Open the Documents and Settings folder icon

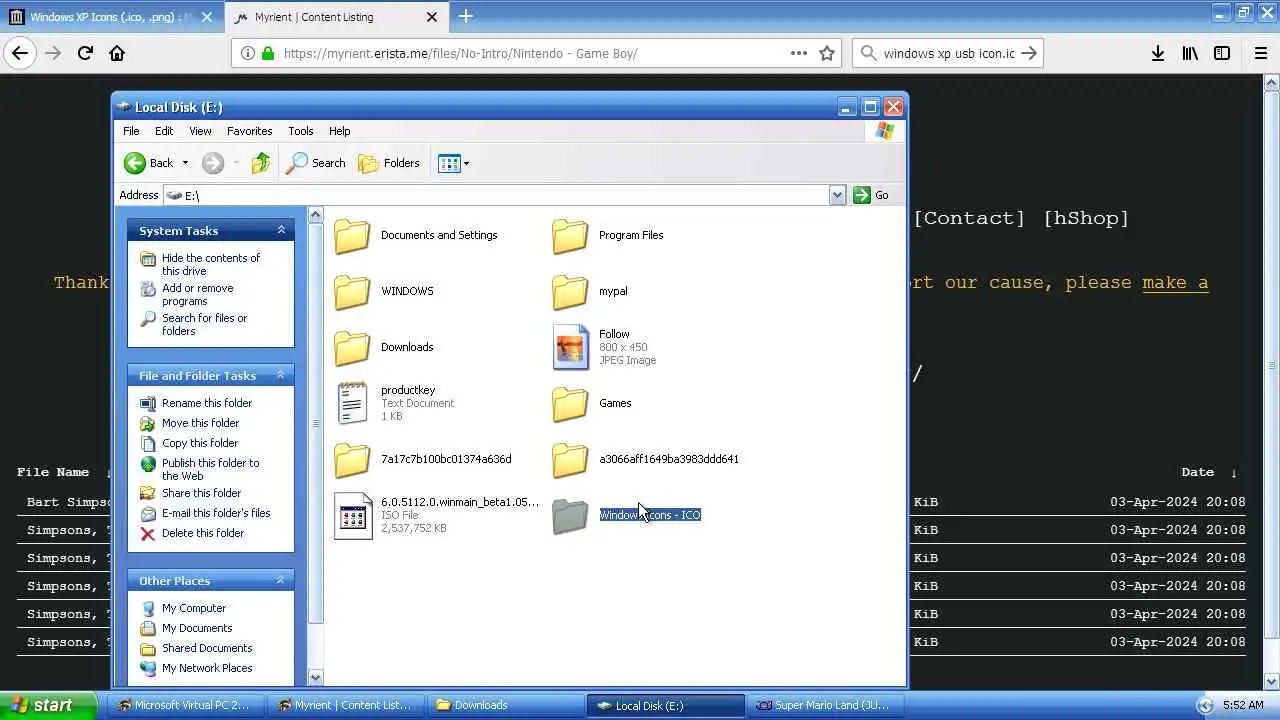point(352,236)
